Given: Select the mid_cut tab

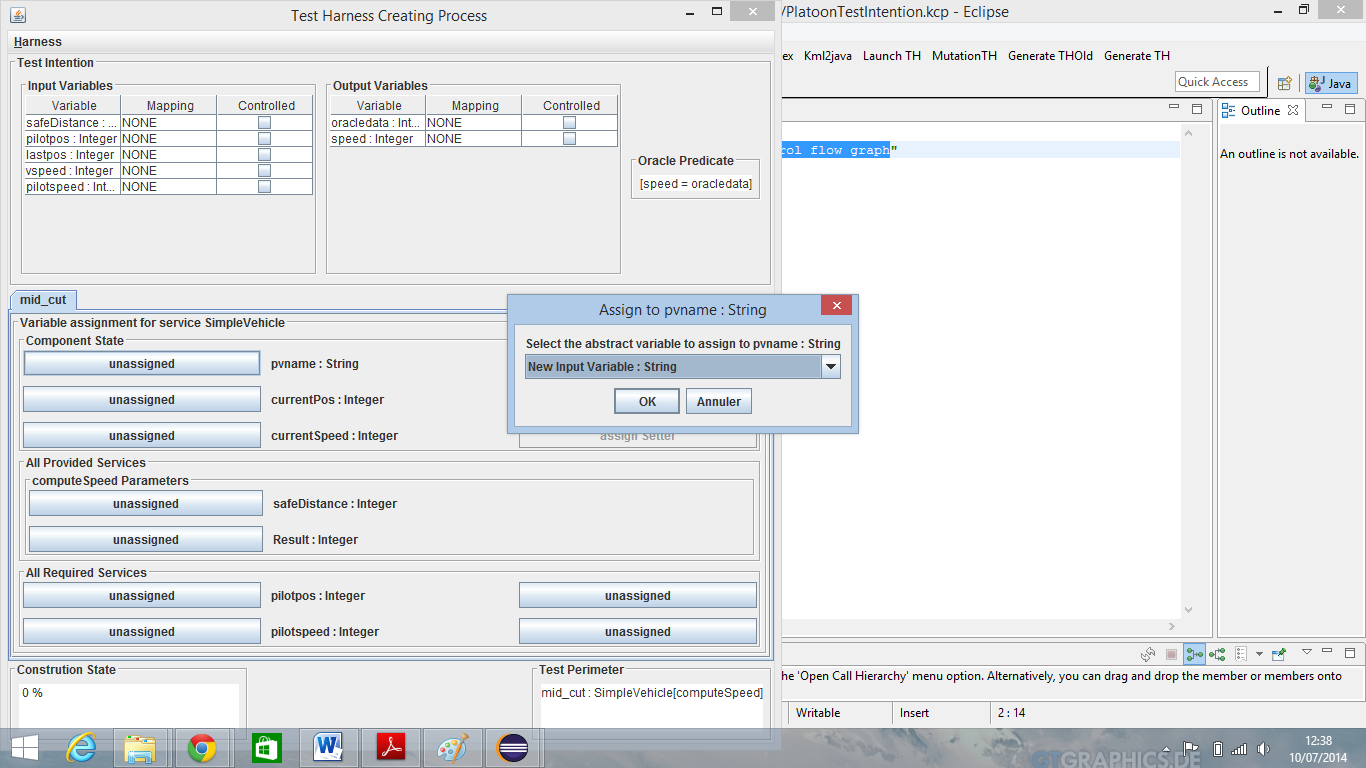Looking at the screenshot, I should [43, 300].
